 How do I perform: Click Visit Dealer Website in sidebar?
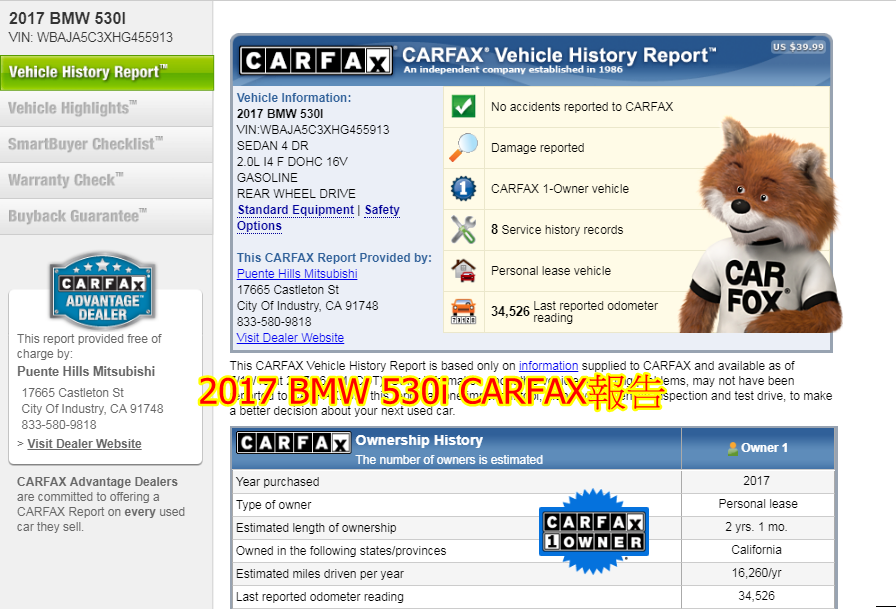pos(85,444)
